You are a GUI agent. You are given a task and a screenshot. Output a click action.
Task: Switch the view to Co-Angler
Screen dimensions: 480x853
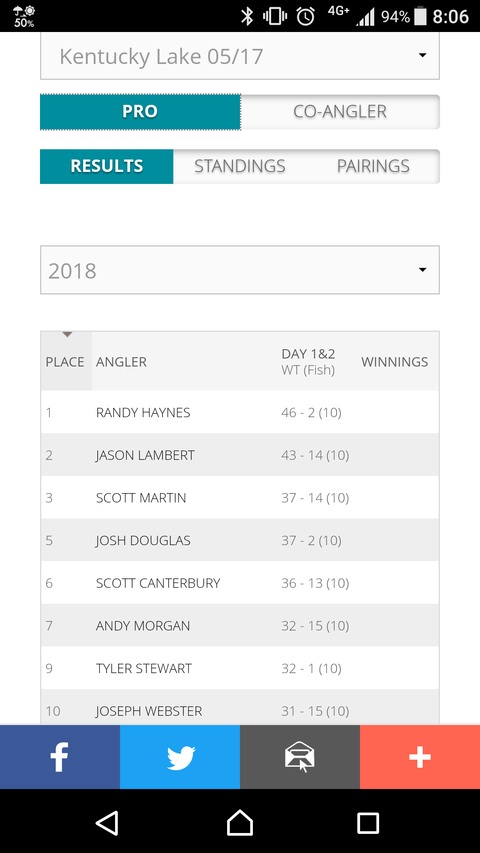[340, 112]
